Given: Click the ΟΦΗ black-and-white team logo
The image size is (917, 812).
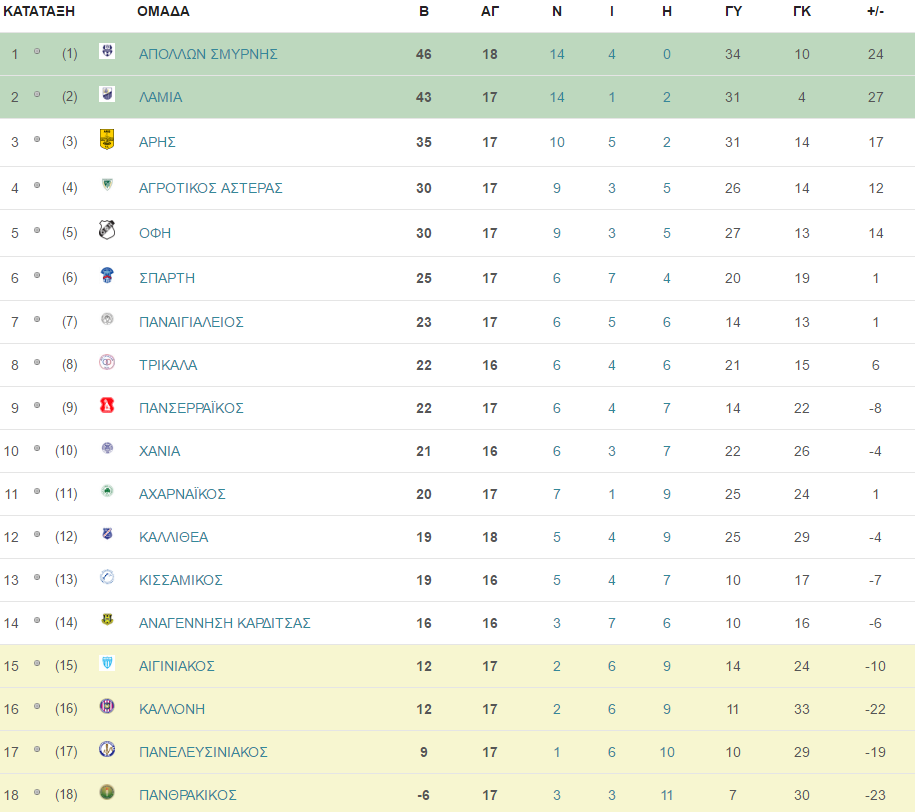Looking at the screenshot, I should (107, 230).
